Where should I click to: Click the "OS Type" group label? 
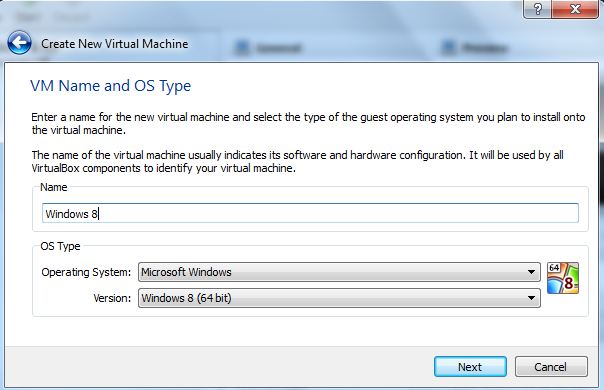60,246
